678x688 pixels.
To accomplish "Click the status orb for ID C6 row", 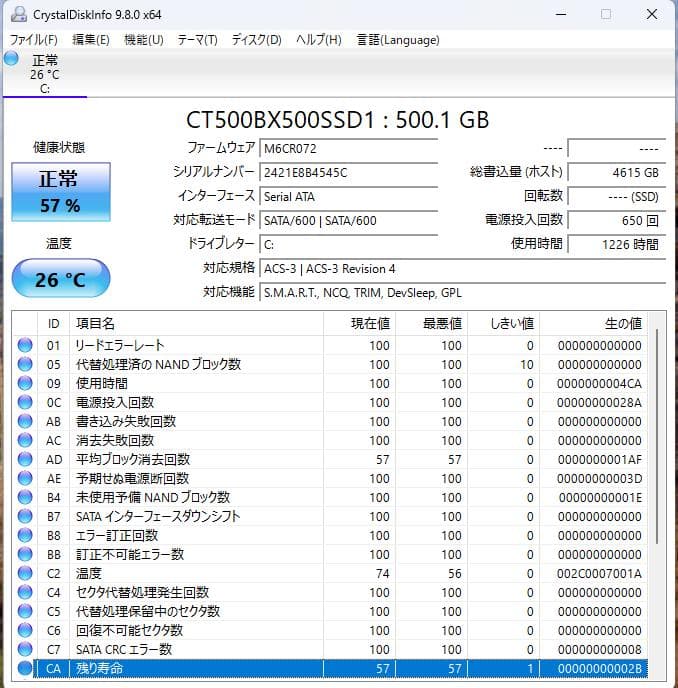I will (25, 630).
